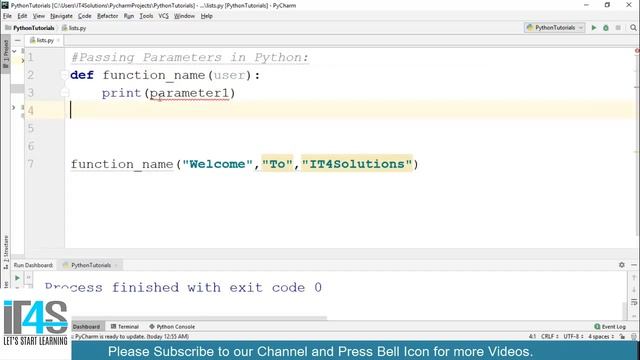
Task: Click the run console horizontal scrollbar
Action: coord(200,318)
